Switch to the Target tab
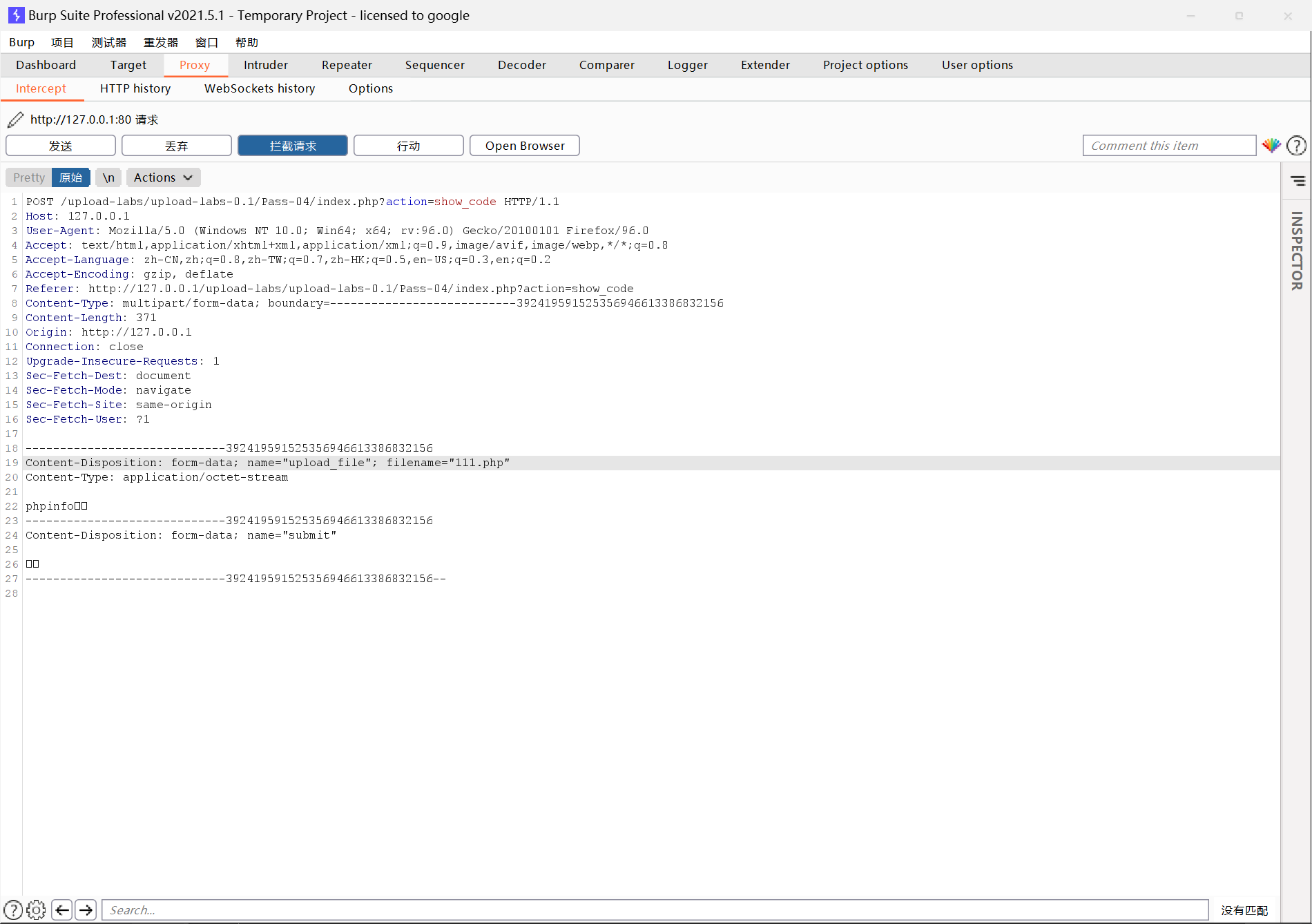This screenshot has width=1312, height=924. 128,65
